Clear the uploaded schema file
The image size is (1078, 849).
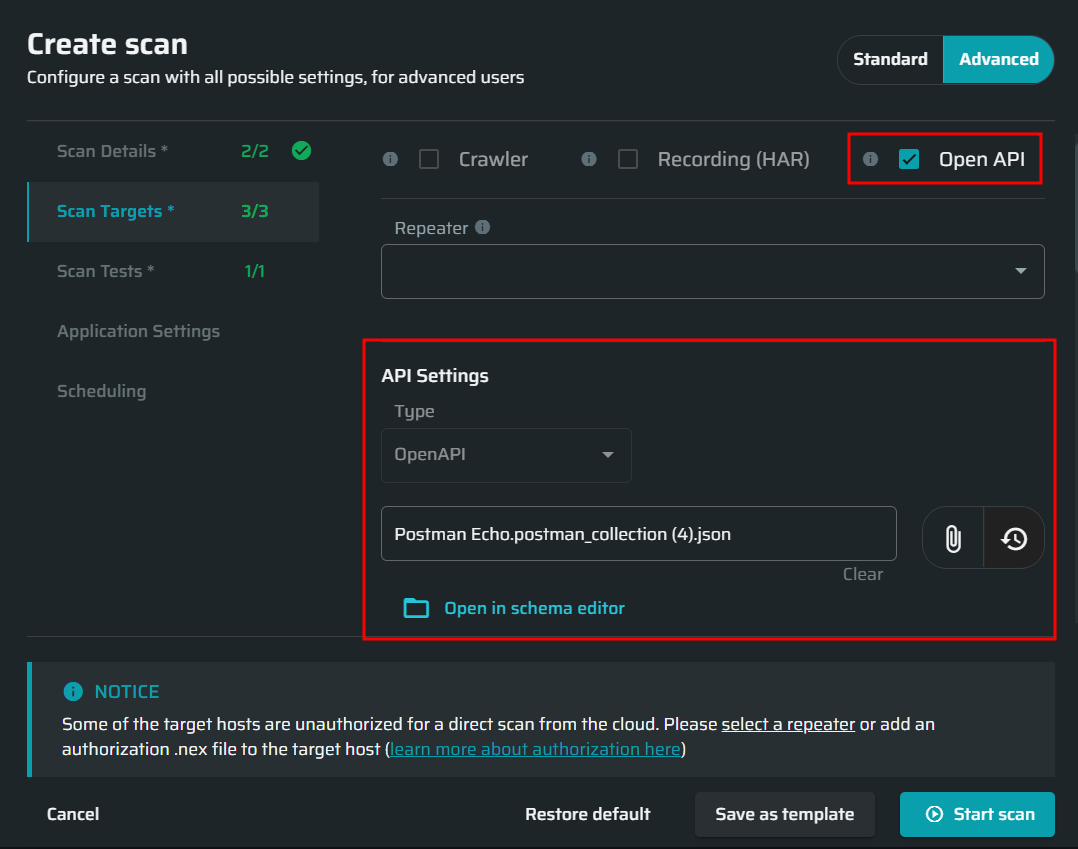[863, 574]
